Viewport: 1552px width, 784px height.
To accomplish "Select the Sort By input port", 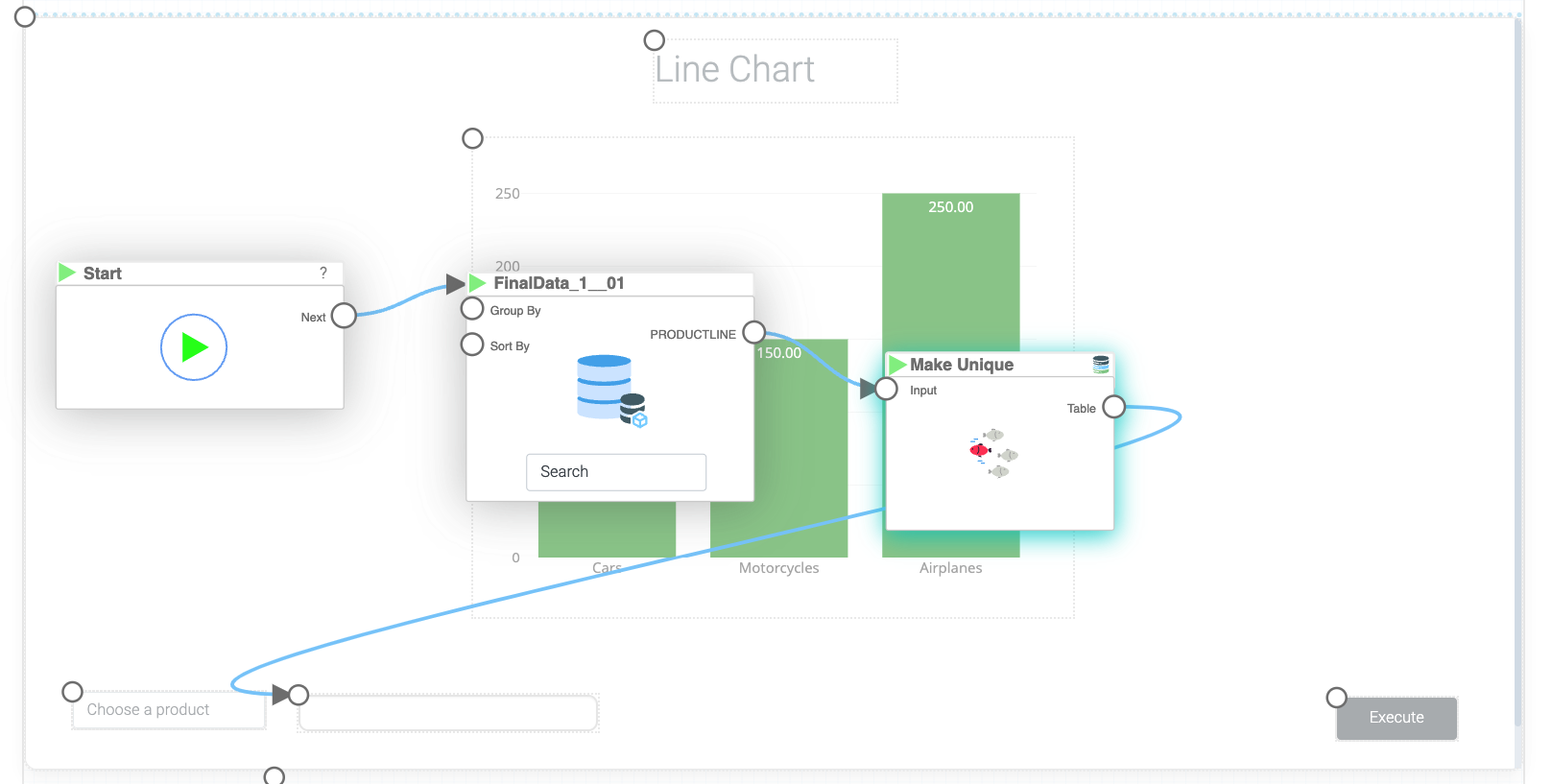I will pyautogui.click(x=472, y=344).
